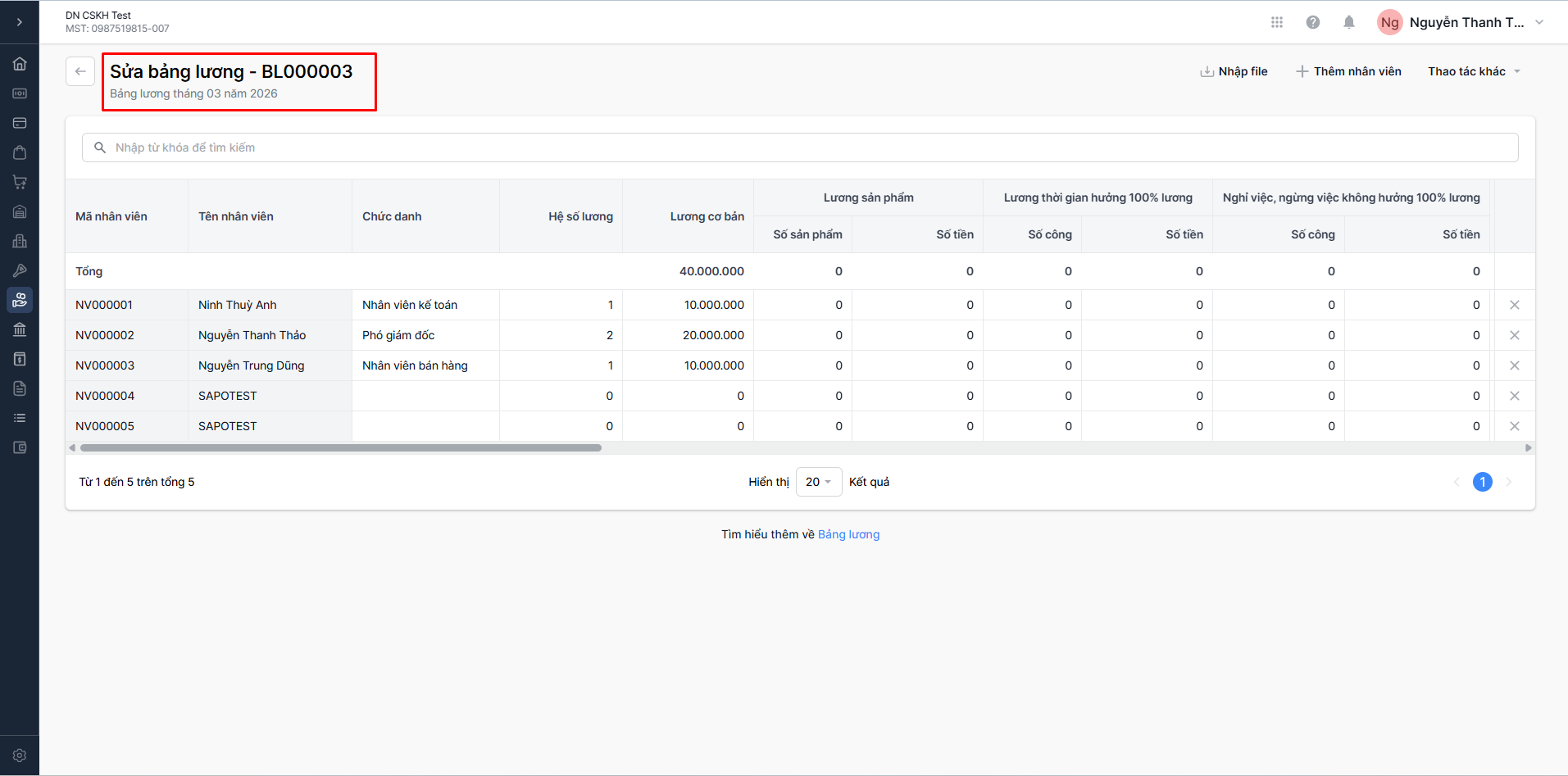
Task: Open the page size dropdown showing 20
Action: coord(818,482)
